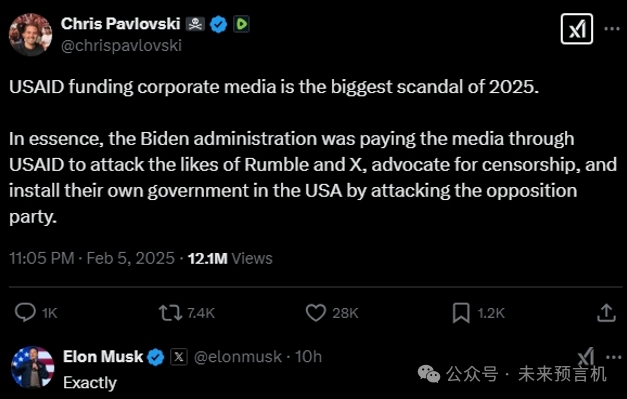This screenshot has height=399, width=627.
Task: Open more options on Elon Musk's reply
Action: [613, 357]
